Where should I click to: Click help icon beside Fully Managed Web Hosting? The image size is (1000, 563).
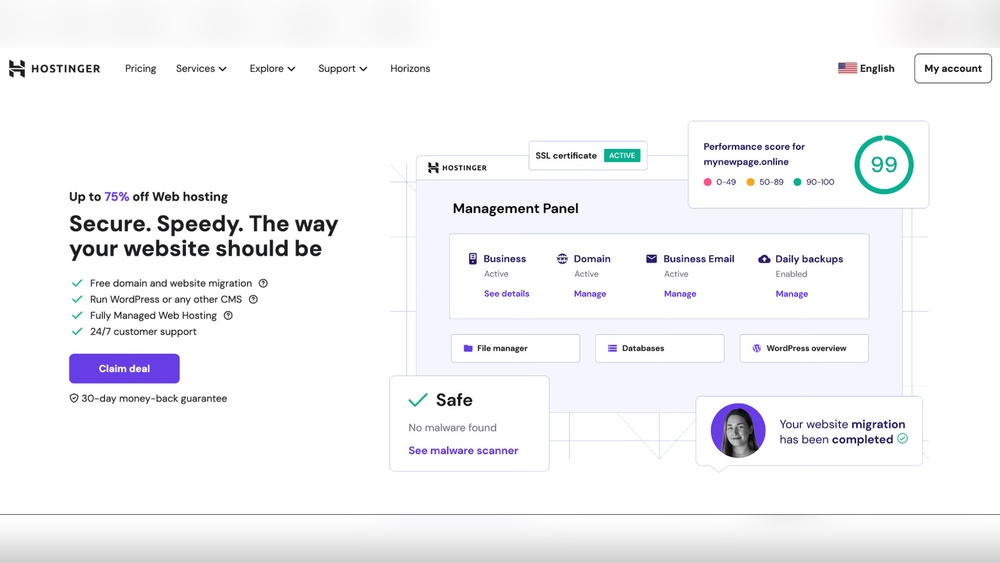click(228, 316)
